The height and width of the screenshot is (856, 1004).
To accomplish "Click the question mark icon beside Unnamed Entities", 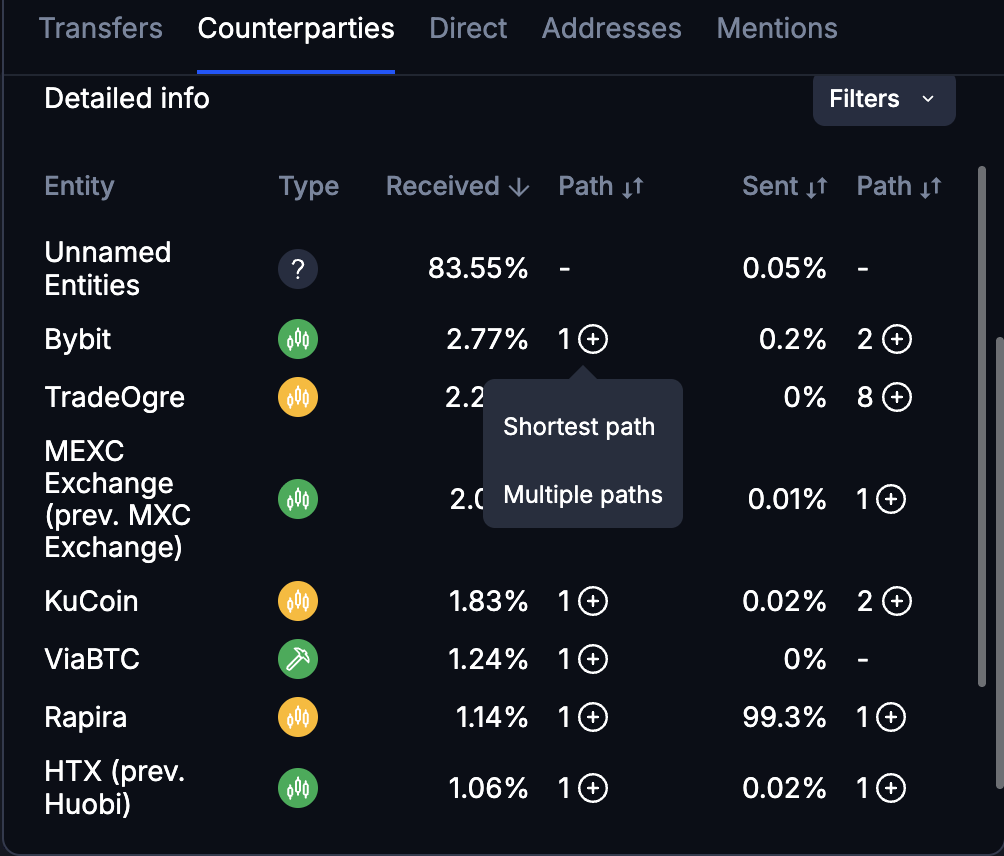I will point(297,268).
